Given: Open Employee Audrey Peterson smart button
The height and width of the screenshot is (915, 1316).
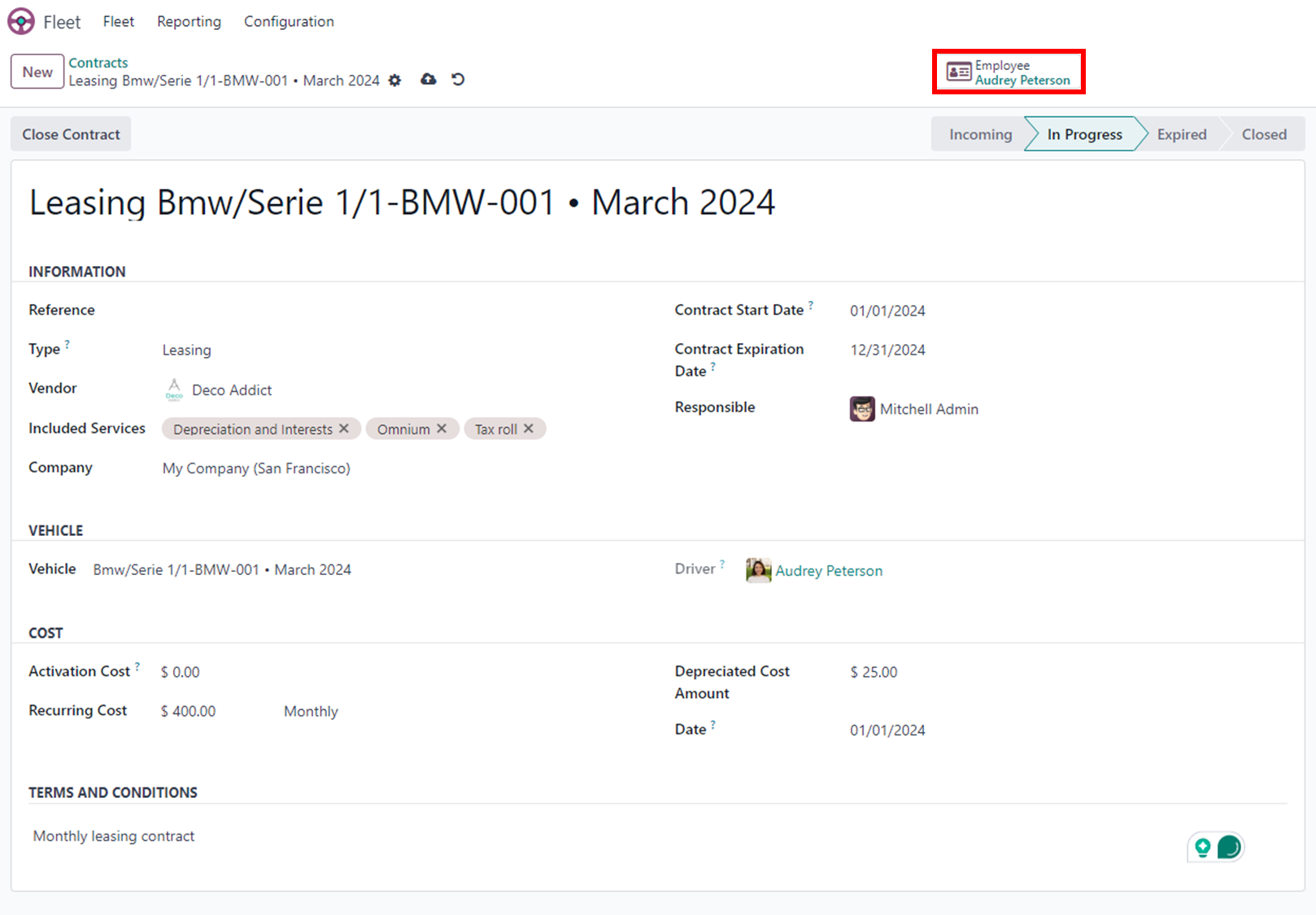Looking at the screenshot, I should tap(1009, 72).
